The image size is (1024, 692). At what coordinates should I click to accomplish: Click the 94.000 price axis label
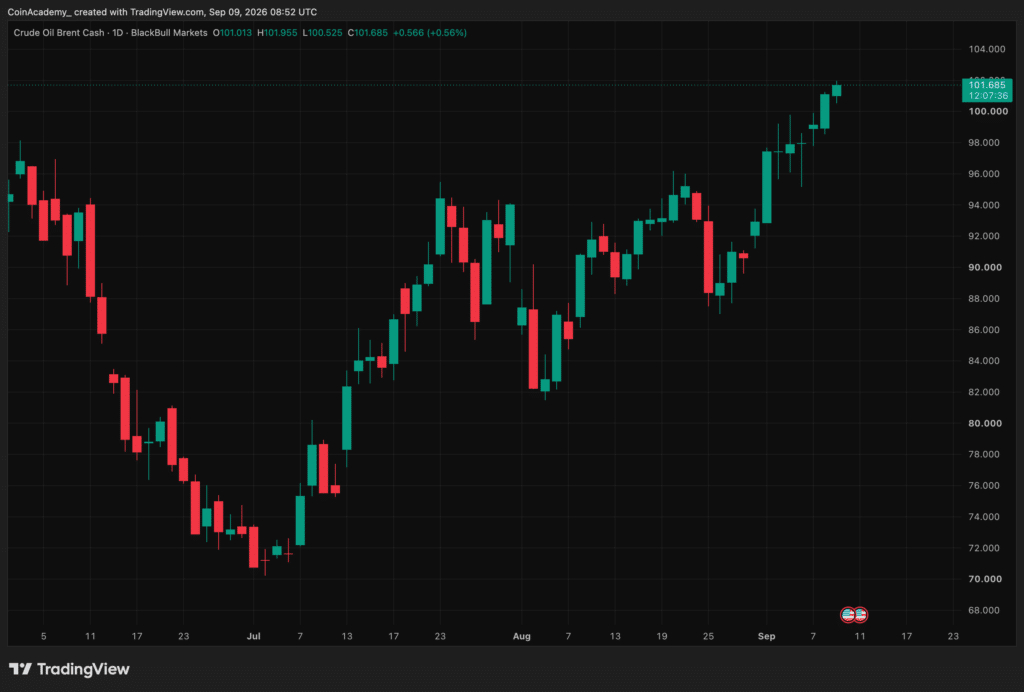[x=984, y=205]
